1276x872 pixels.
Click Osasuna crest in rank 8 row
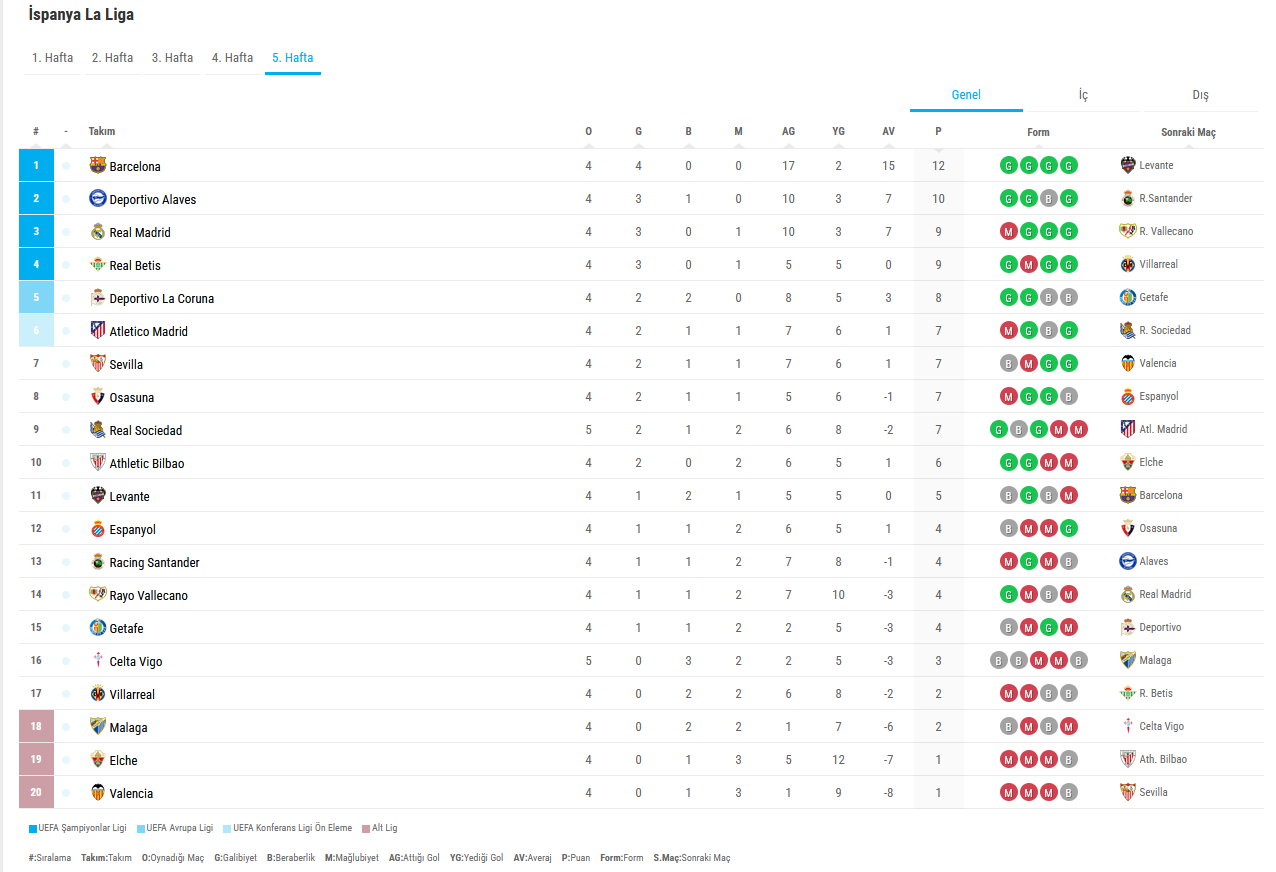97,396
